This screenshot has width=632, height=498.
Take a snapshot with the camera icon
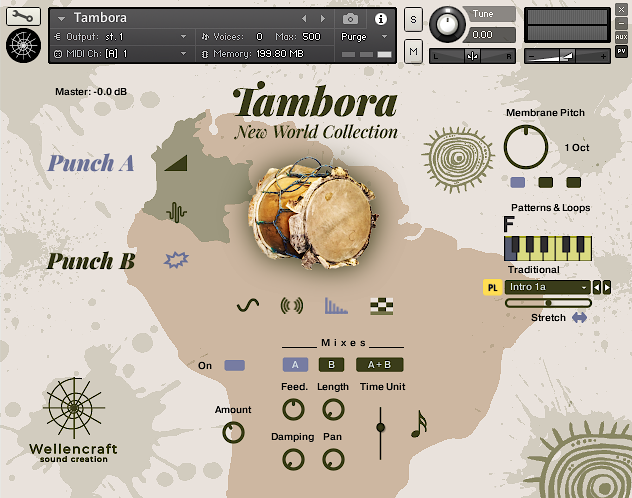click(350, 19)
